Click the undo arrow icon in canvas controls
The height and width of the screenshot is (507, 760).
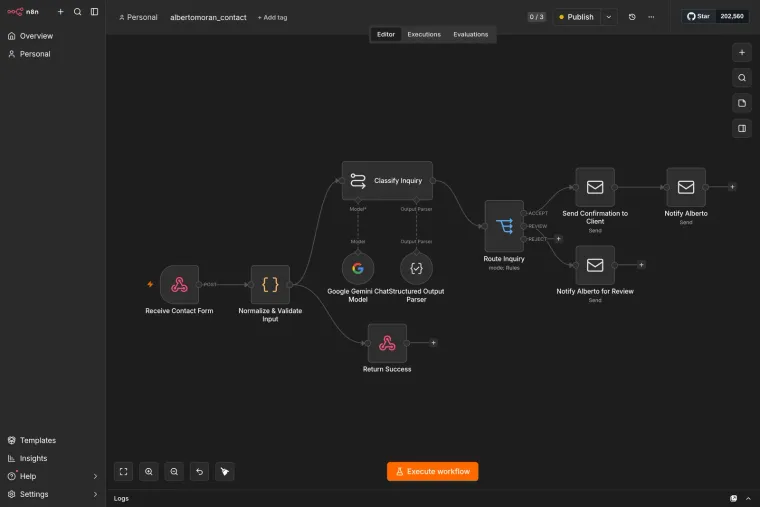199,472
